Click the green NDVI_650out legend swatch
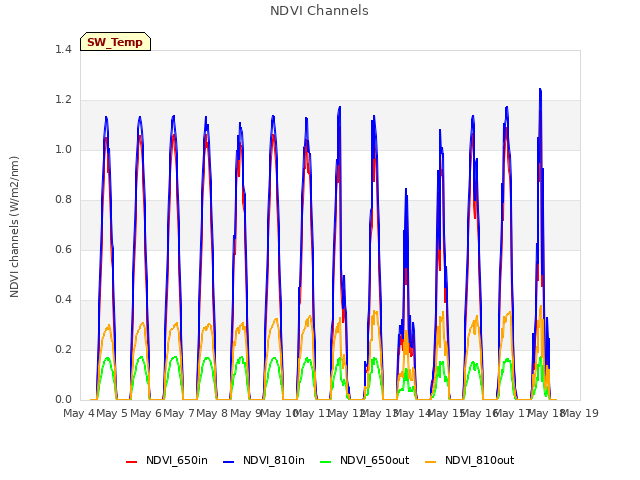This screenshot has width=640, height=480. 325,462
